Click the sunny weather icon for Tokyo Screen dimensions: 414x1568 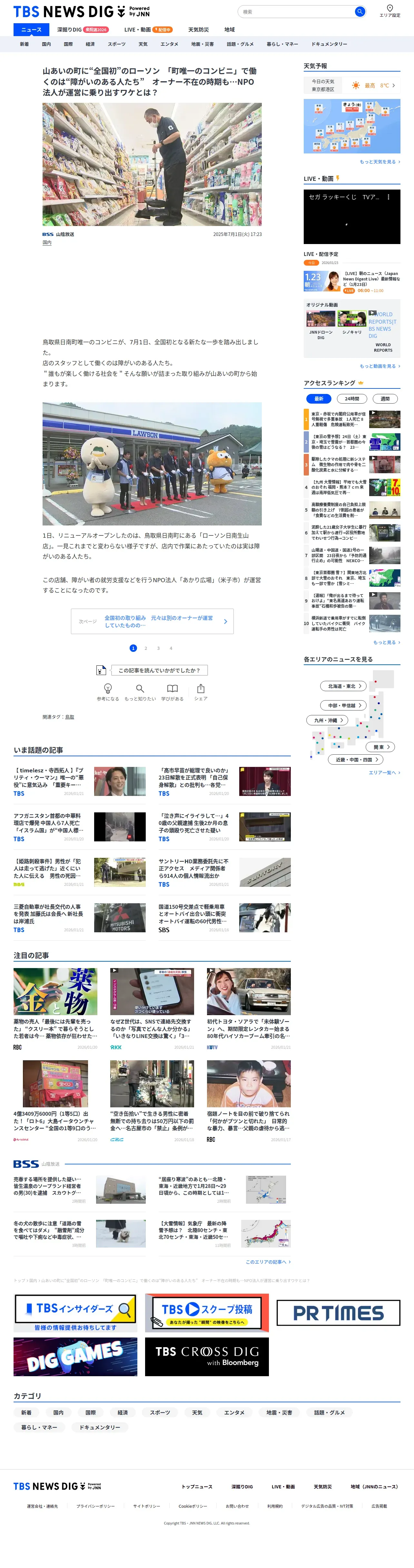tap(356, 85)
